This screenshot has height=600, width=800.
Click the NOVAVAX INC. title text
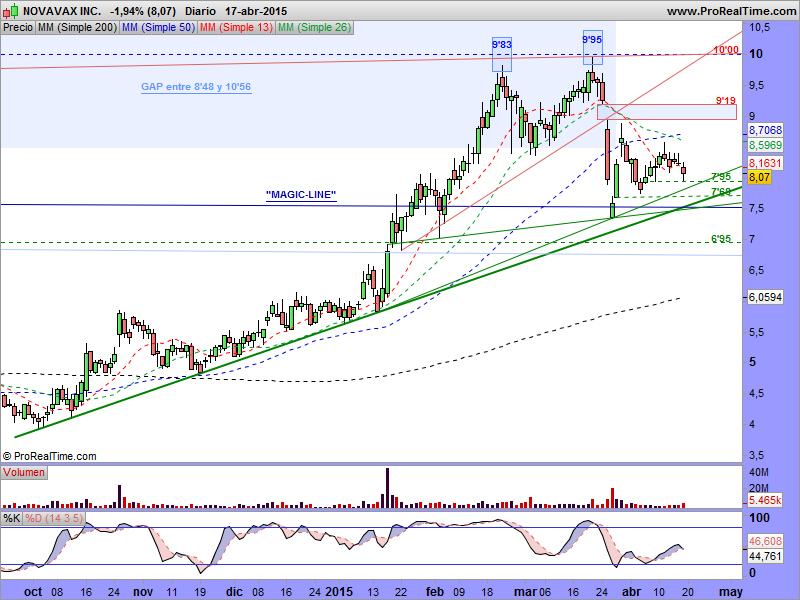coord(62,11)
